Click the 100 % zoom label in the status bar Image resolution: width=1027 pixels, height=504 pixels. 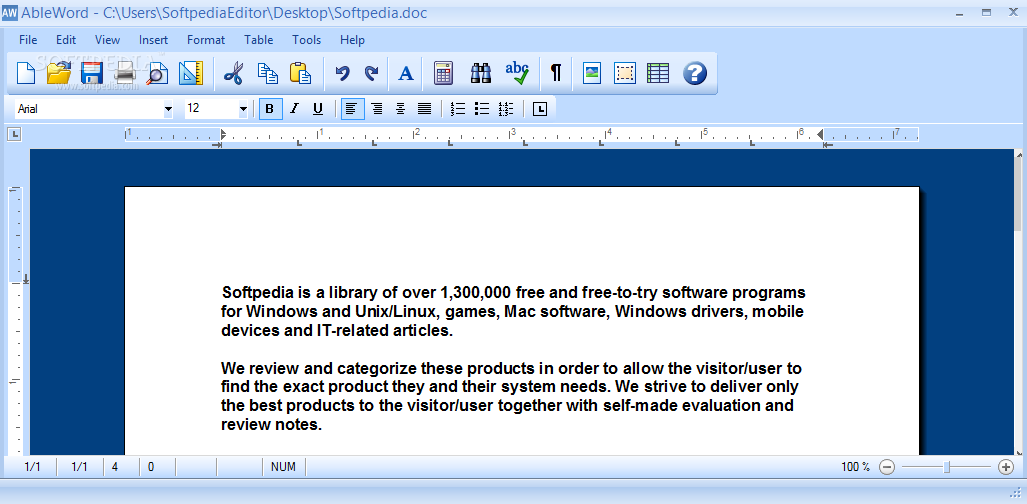tap(855, 467)
